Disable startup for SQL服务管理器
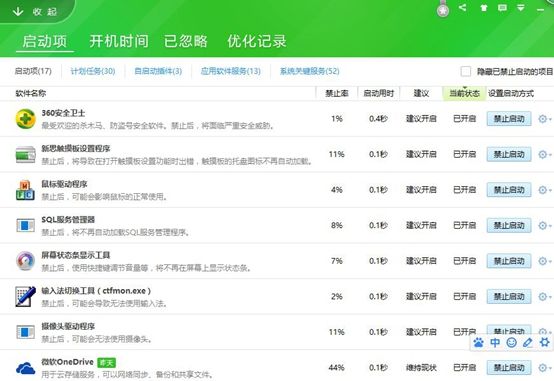The width and height of the screenshot is (554, 381). pos(509,225)
